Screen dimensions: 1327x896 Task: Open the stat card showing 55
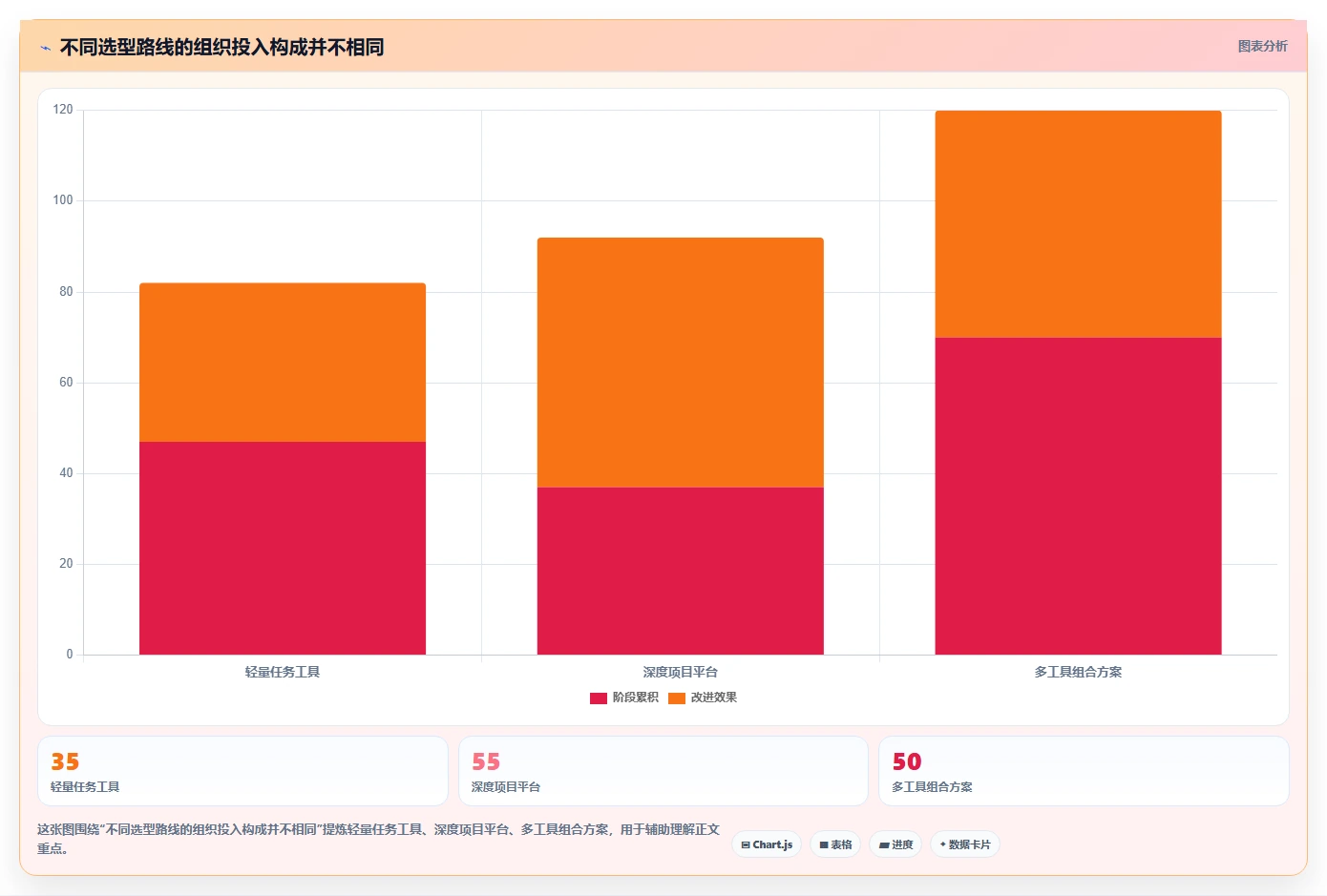pos(663,771)
